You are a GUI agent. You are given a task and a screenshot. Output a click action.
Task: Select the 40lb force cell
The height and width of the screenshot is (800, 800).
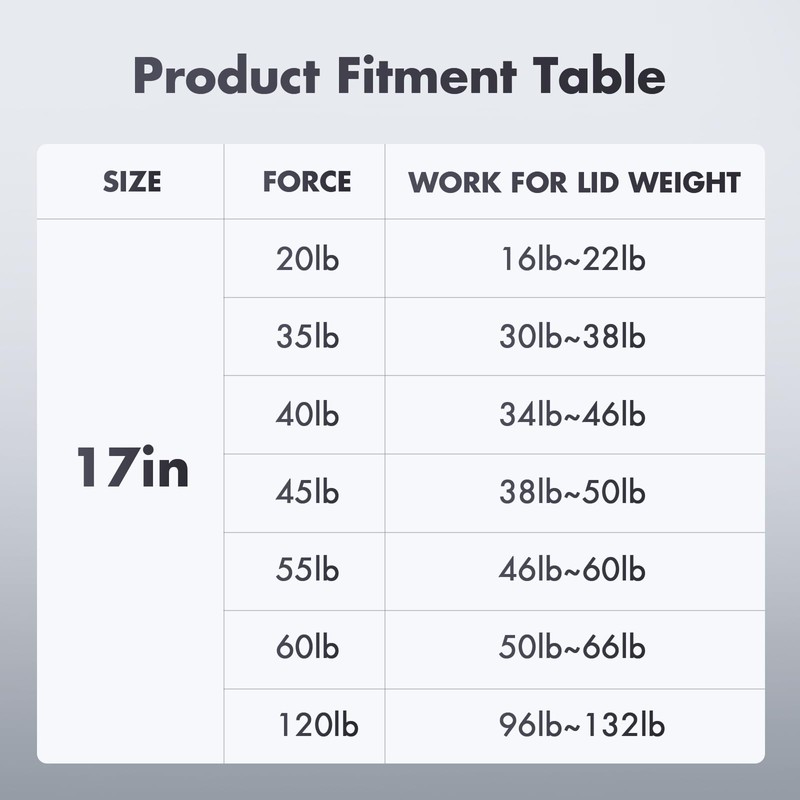click(307, 415)
